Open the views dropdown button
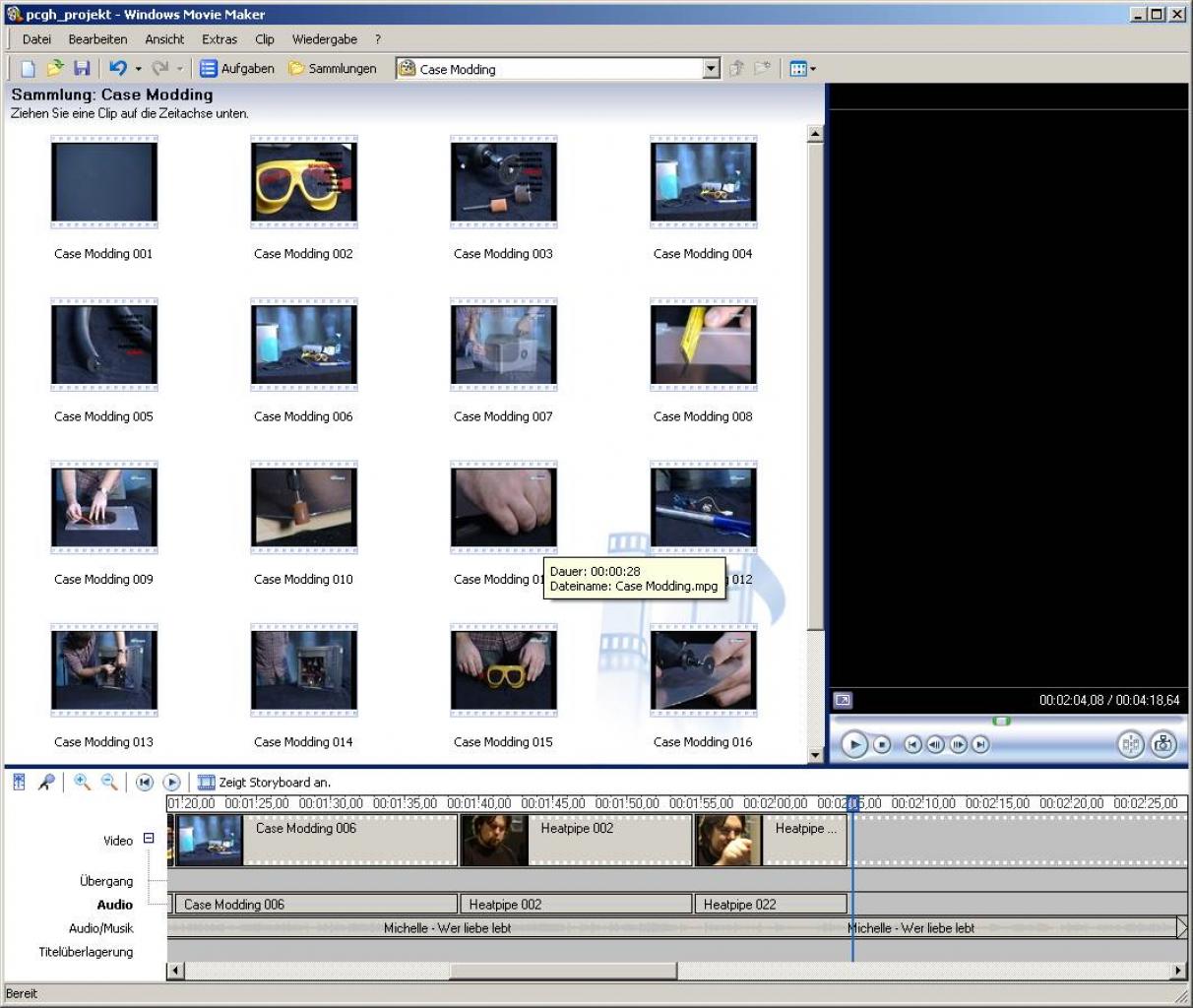 pyautogui.click(x=802, y=68)
